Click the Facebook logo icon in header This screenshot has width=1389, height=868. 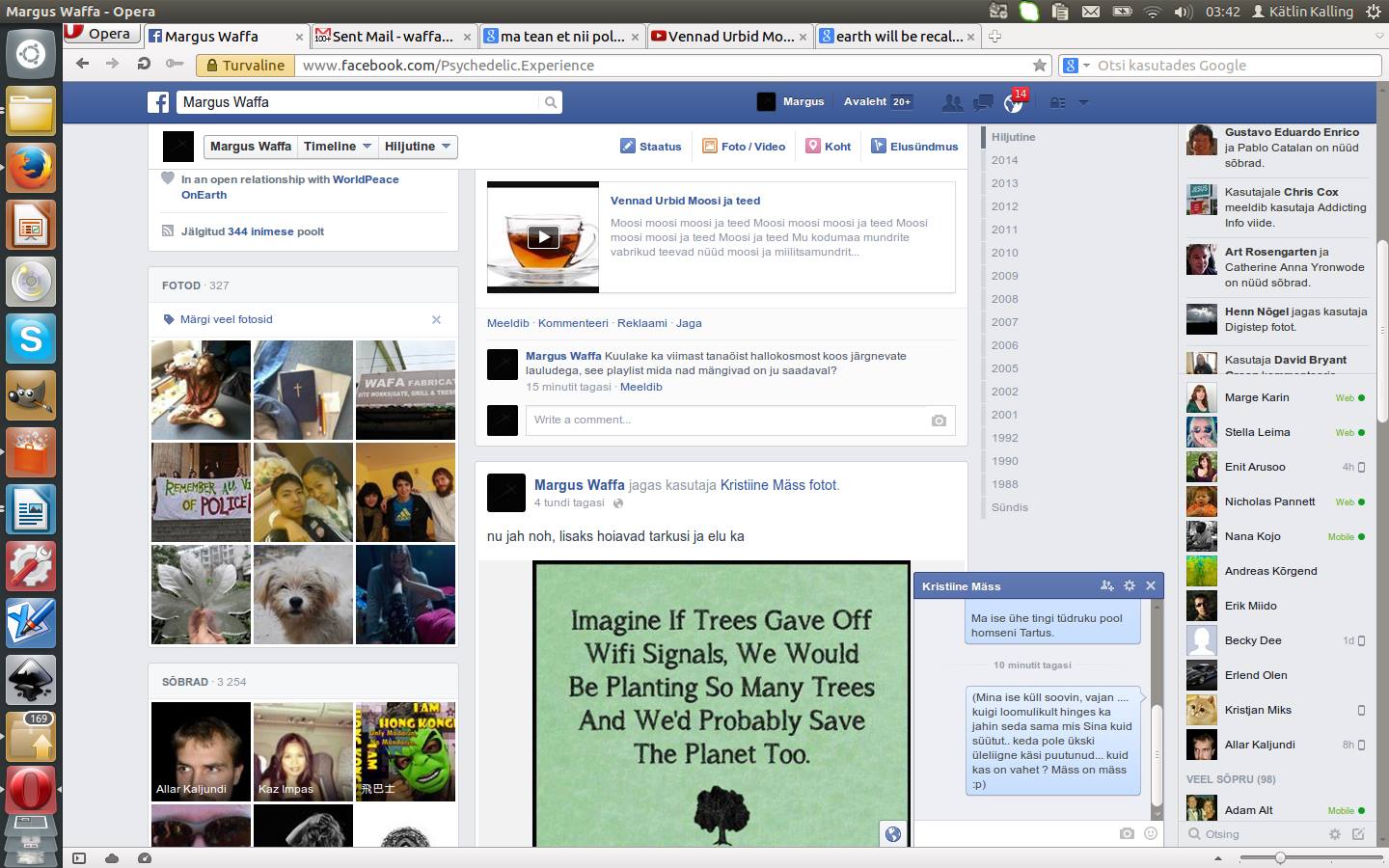159,102
